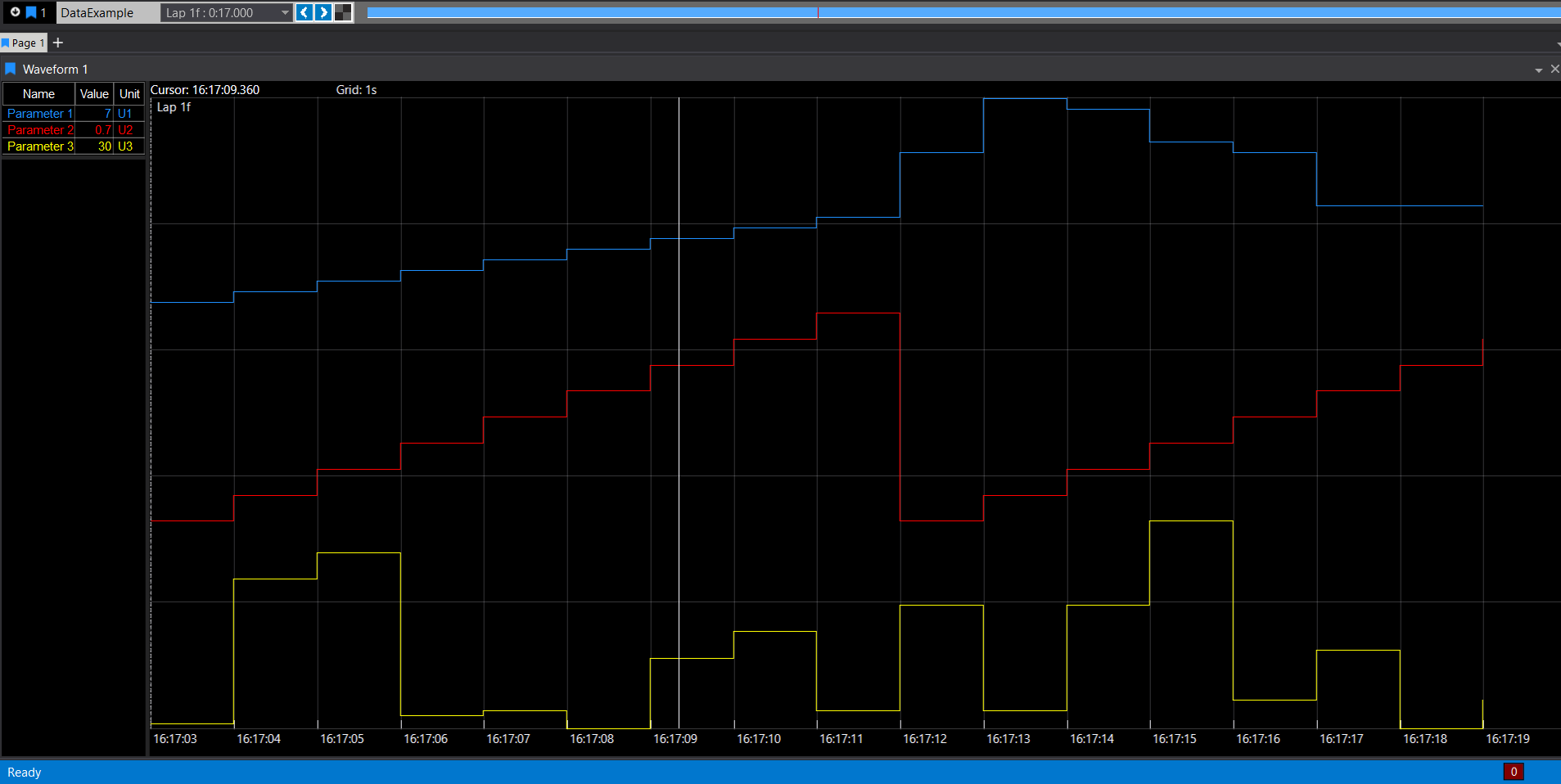Click the 16:17:12 time axis label
Viewport: 1561px width, 784px height.
tap(925, 739)
